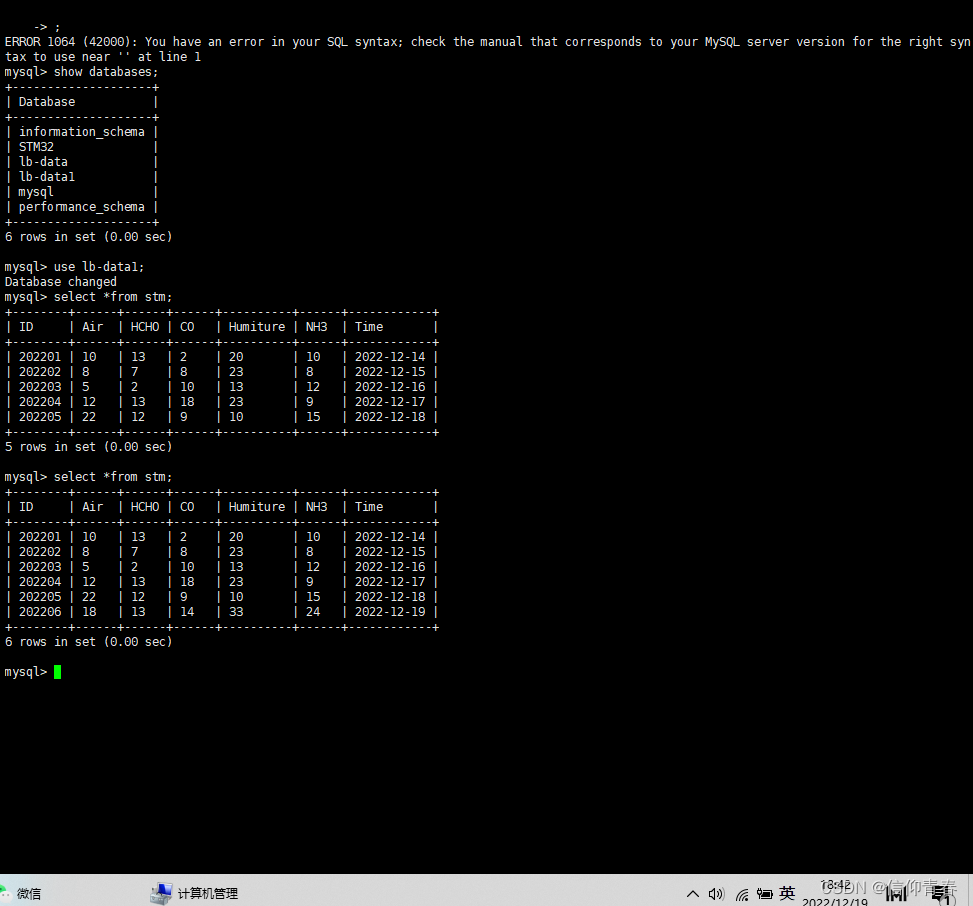Open the taskbar clock and date

point(835,894)
